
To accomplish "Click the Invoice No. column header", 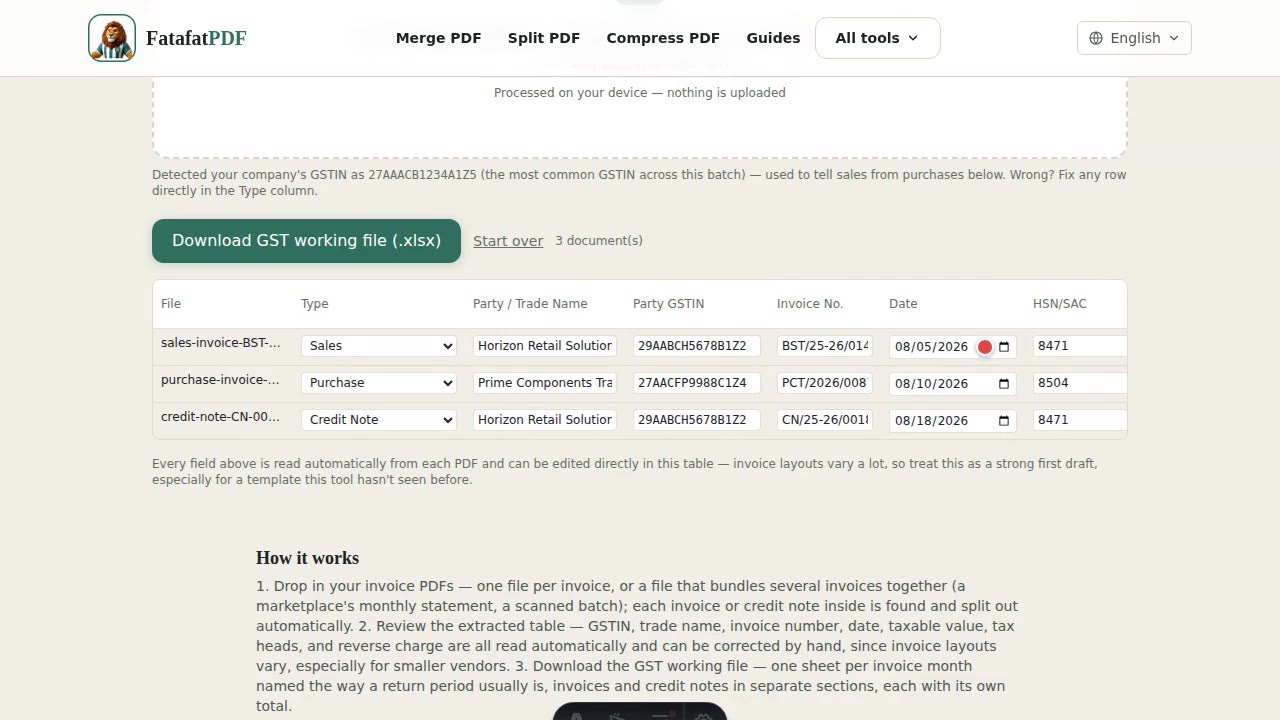I will pos(810,304).
